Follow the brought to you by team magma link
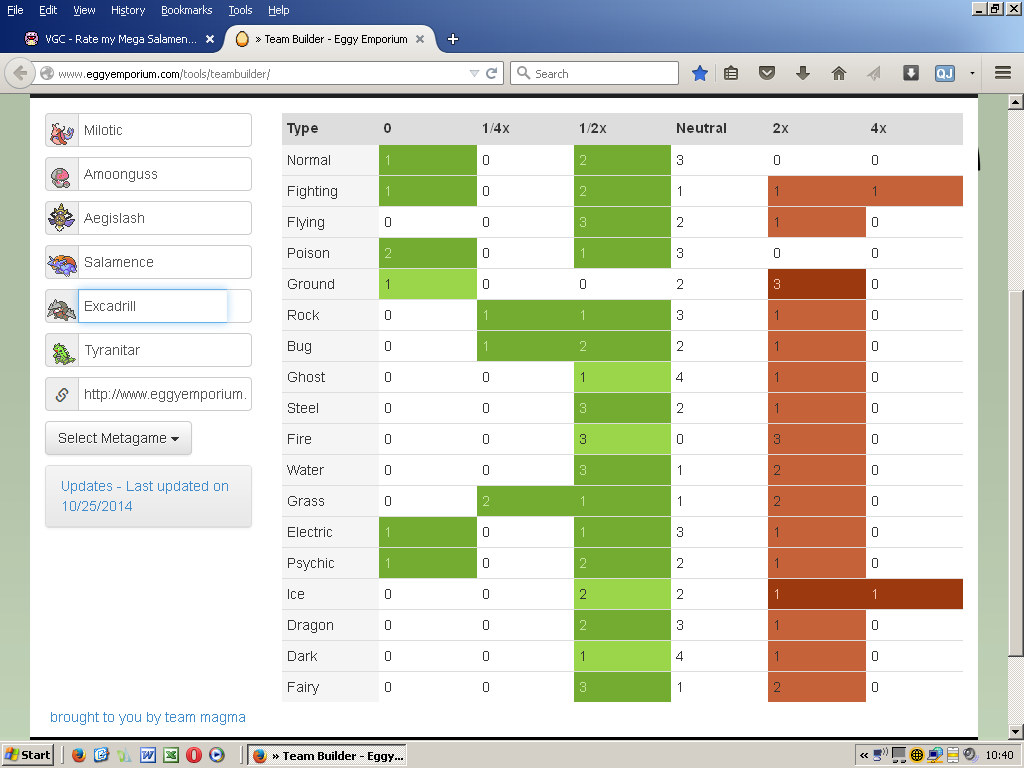 tap(148, 717)
